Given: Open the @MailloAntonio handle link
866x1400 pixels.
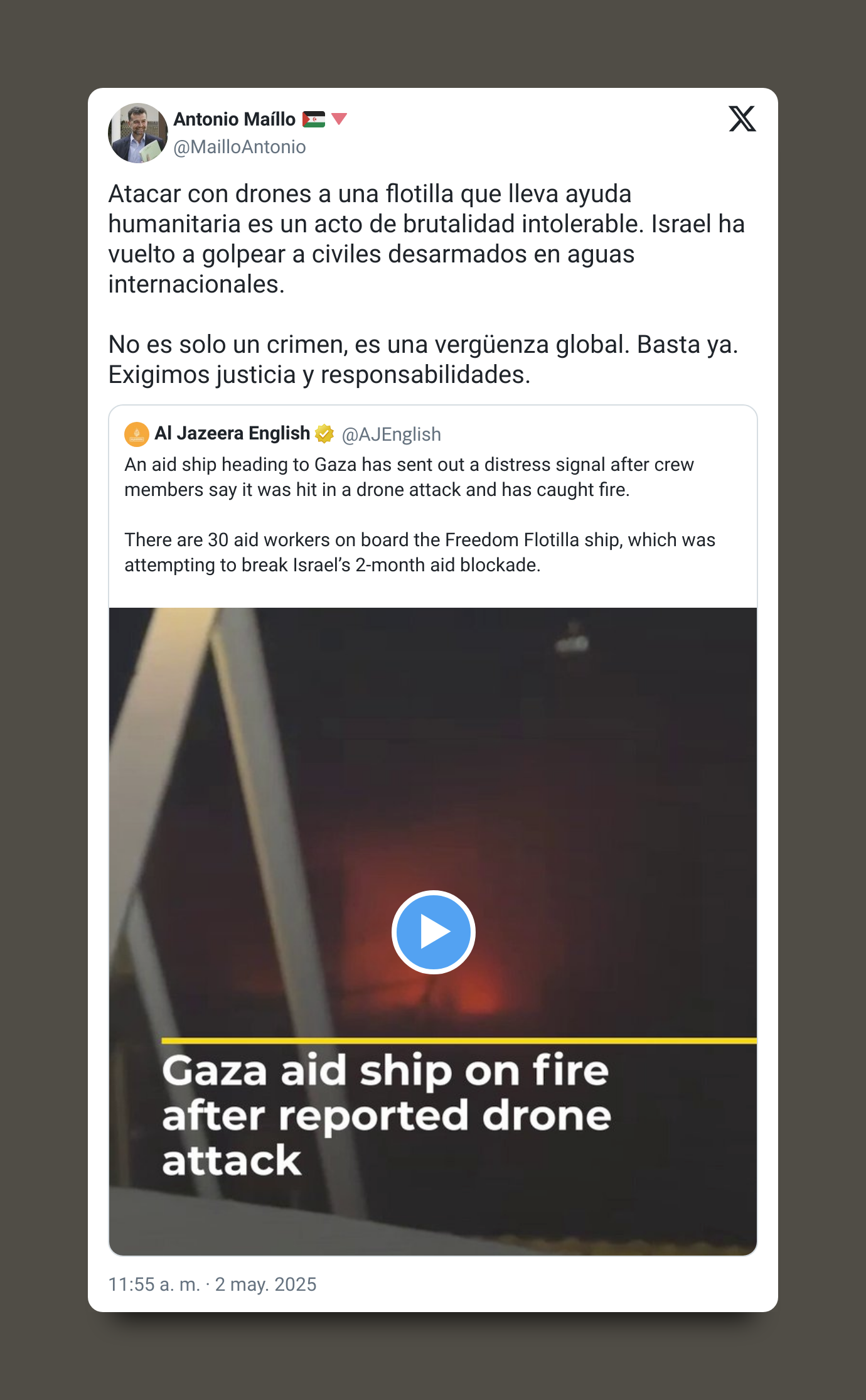Looking at the screenshot, I should point(240,147).
